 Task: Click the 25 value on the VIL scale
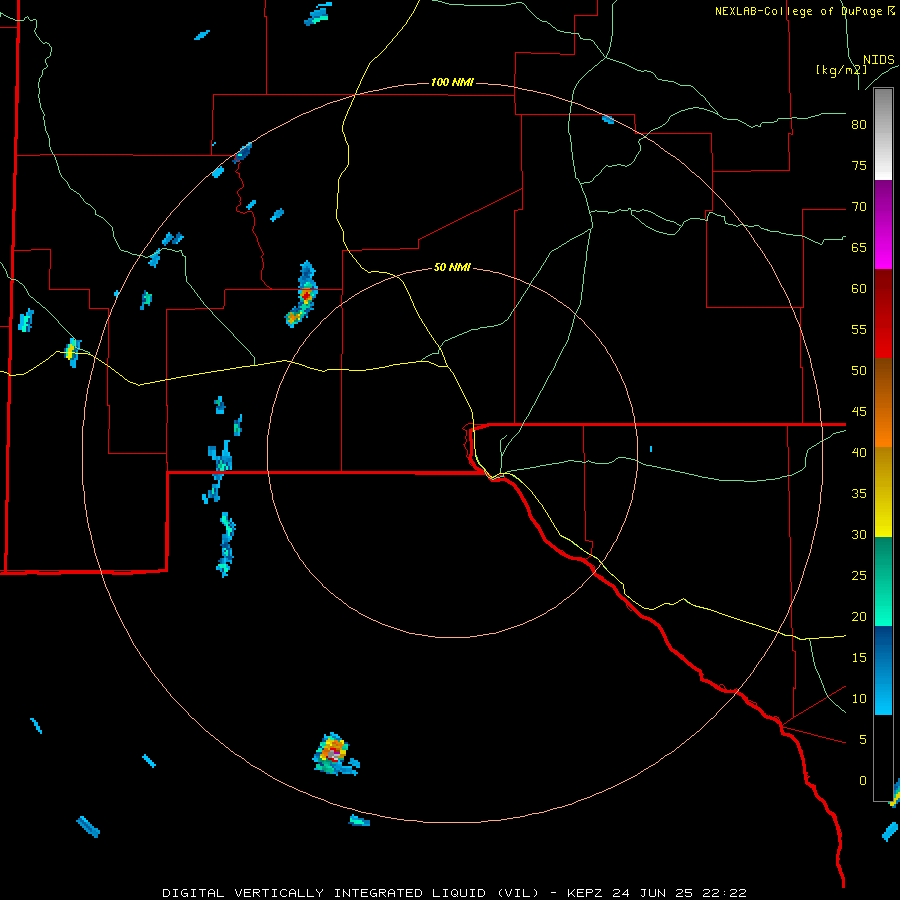(859, 576)
